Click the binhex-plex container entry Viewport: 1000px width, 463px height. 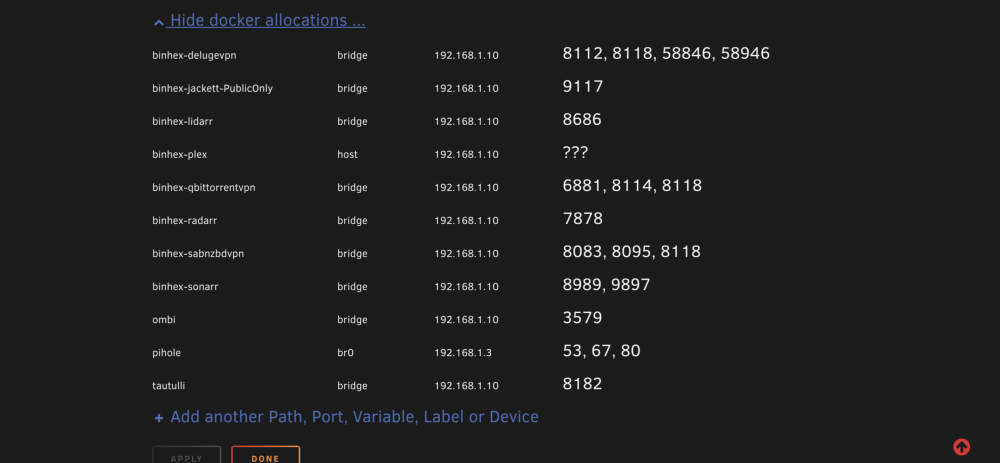click(x=180, y=154)
